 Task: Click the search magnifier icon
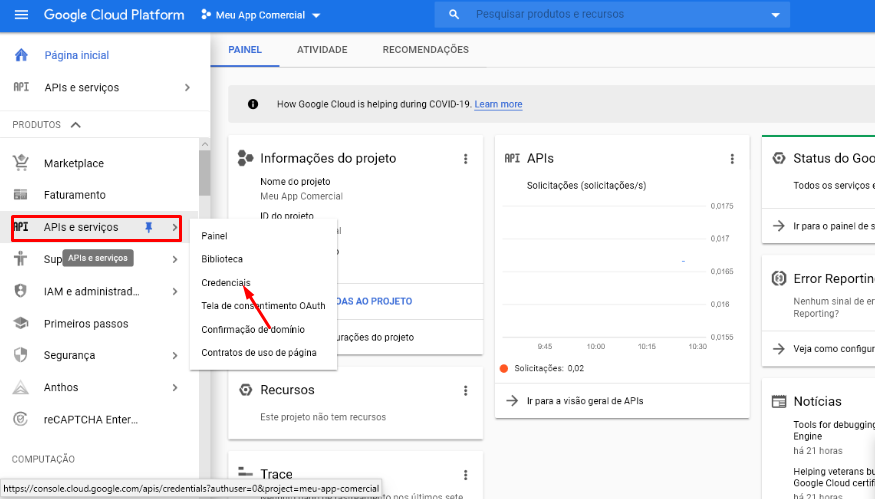[454, 15]
